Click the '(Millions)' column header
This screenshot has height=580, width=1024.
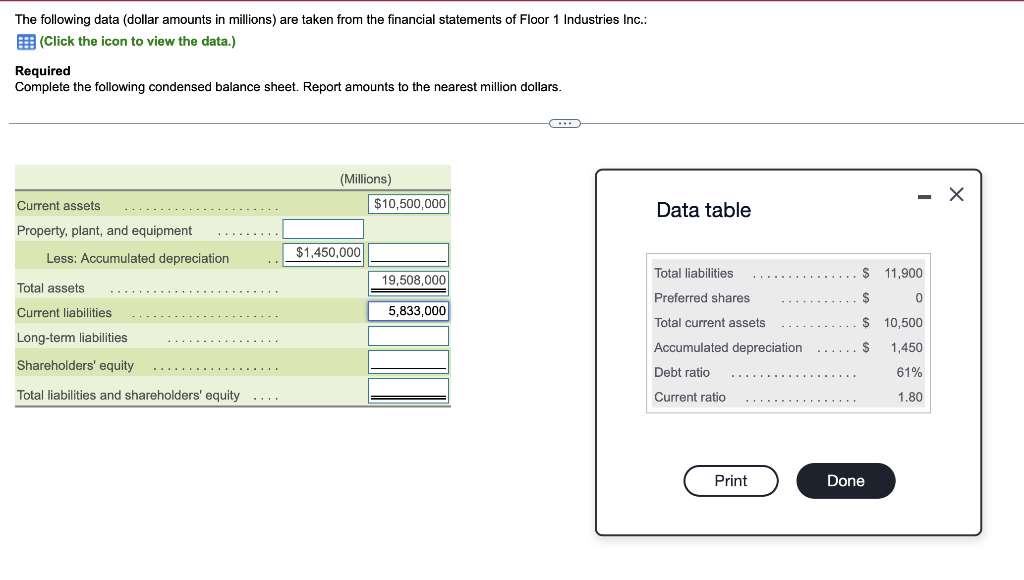pos(366,179)
